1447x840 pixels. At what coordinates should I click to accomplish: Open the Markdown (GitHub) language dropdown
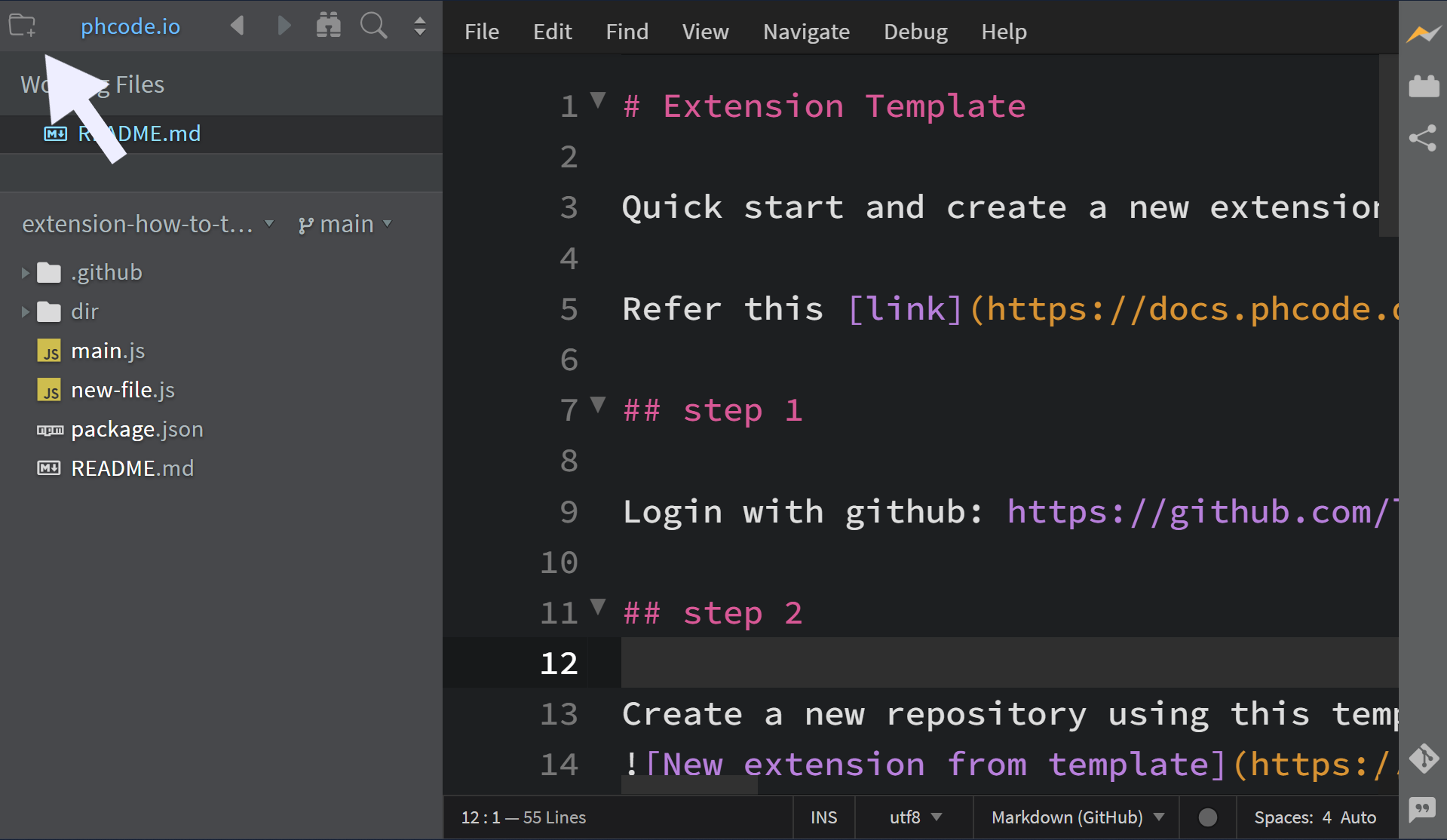tap(1078, 817)
